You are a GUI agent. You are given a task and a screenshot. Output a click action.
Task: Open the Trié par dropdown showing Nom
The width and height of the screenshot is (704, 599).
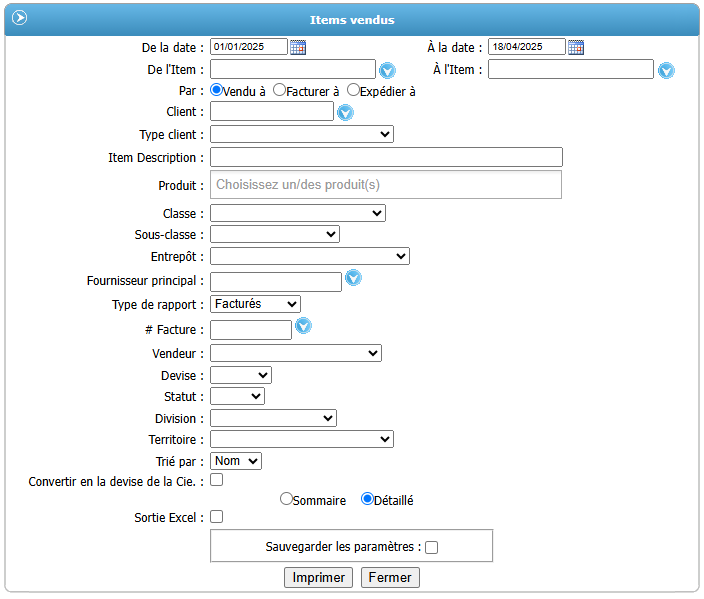(236, 461)
